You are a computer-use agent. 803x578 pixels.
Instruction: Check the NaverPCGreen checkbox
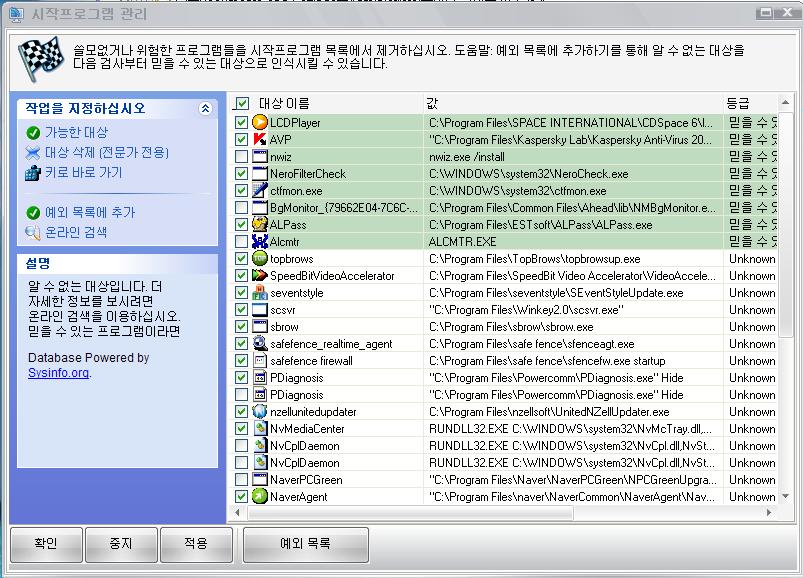point(241,479)
